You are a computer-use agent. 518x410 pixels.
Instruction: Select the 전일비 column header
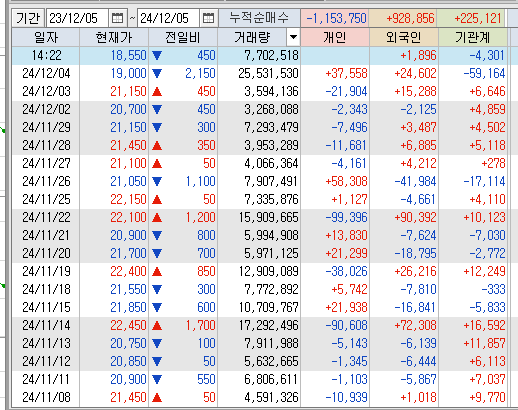tap(183, 37)
